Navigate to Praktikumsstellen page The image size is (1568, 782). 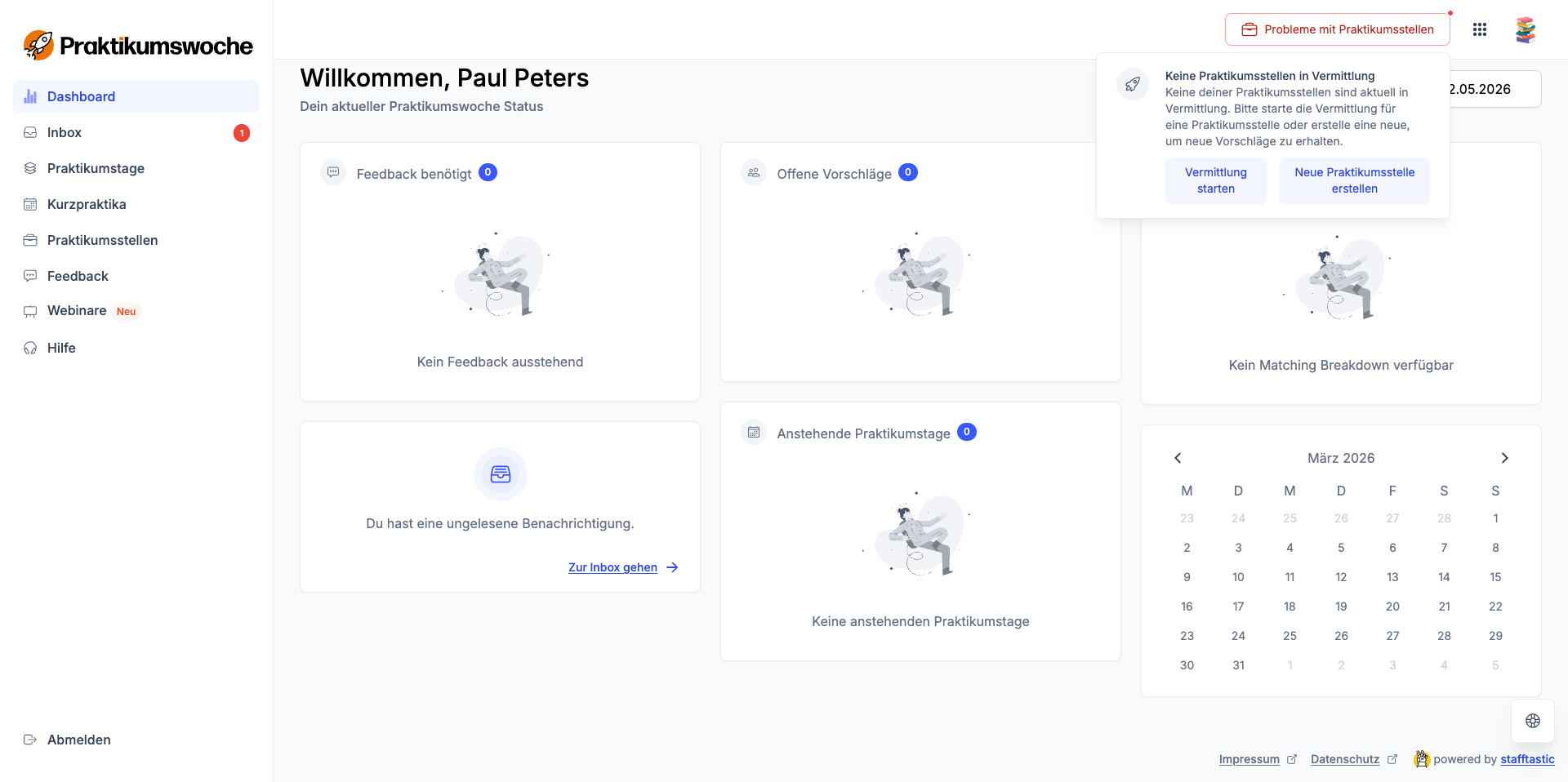(102, 240)
